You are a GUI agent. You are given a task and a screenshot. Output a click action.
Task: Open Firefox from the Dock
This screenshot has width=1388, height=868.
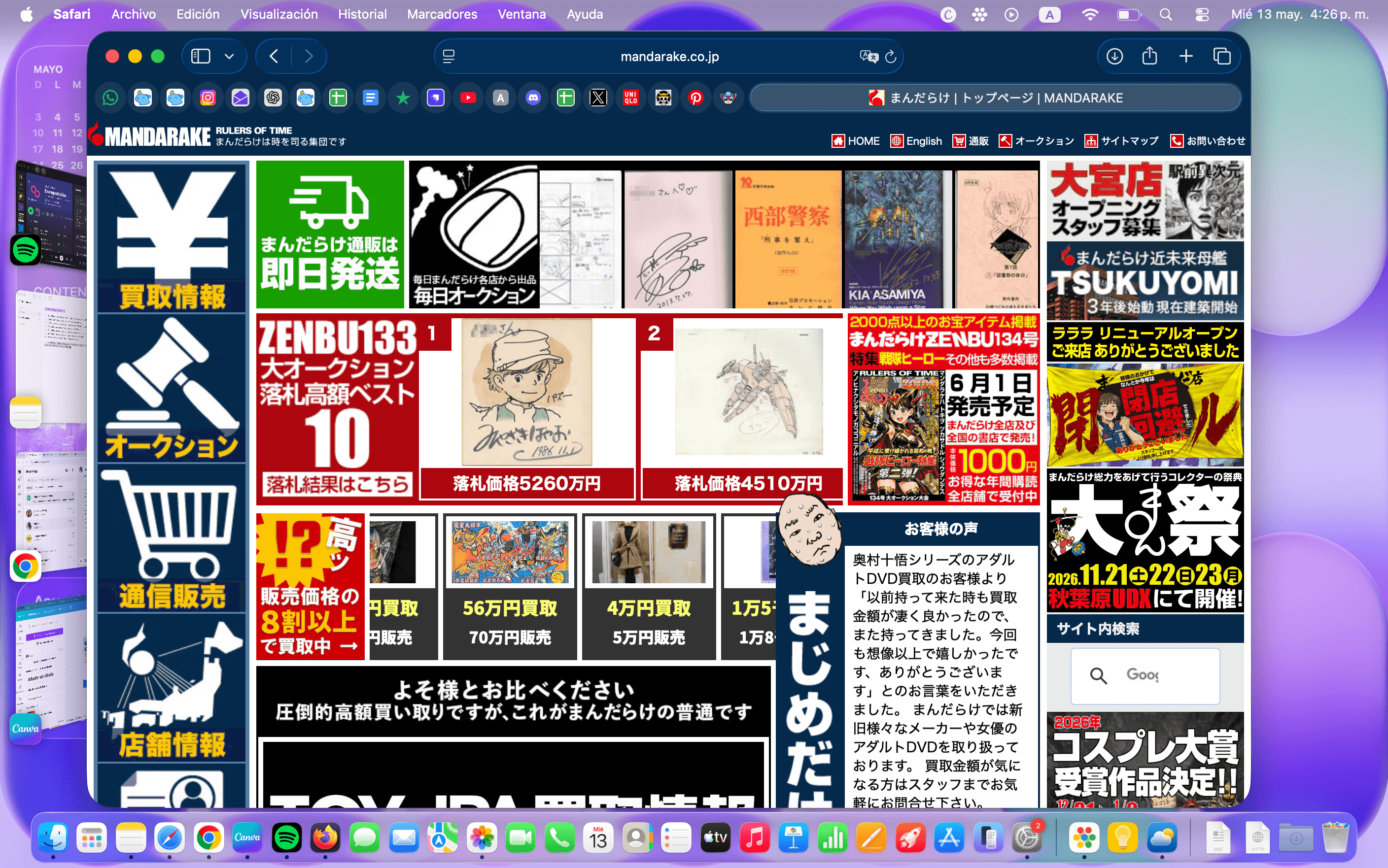(326, 838)
